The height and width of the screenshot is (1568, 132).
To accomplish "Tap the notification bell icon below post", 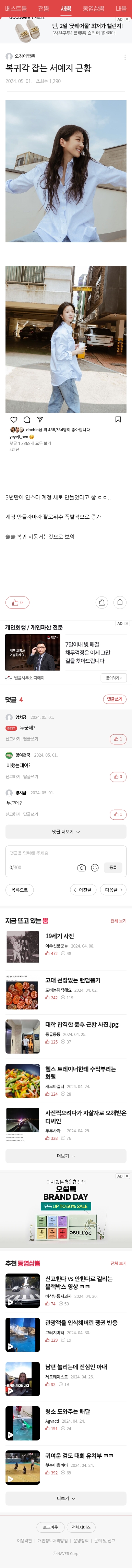I will tap(101, 603).
